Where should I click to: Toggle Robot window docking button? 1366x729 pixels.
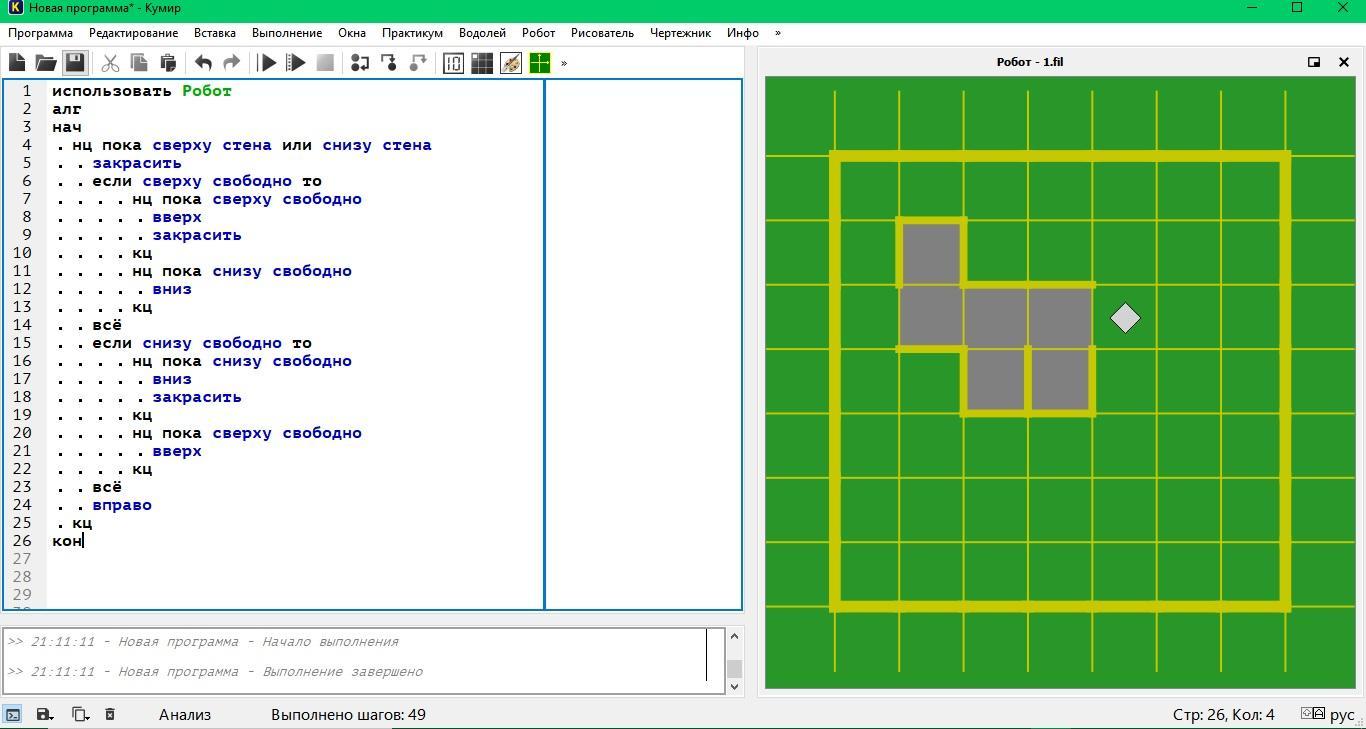pos(1314,62)
